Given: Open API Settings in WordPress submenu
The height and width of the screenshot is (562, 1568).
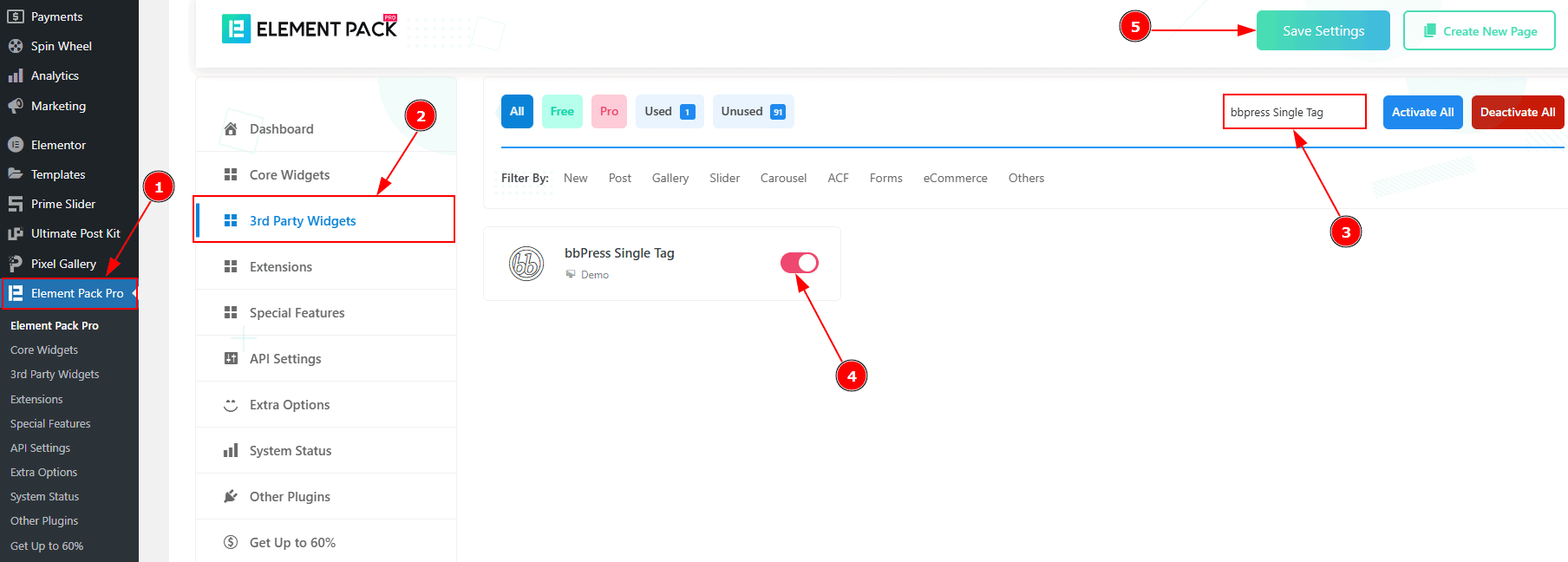Looking at the screenshot, I should (40, 448).
